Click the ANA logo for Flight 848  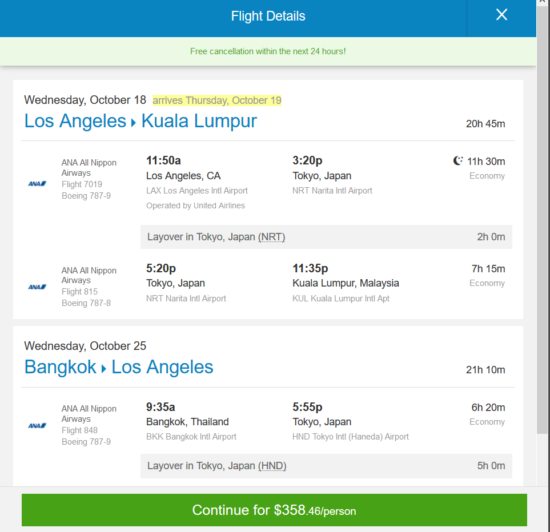pos(37,425)
